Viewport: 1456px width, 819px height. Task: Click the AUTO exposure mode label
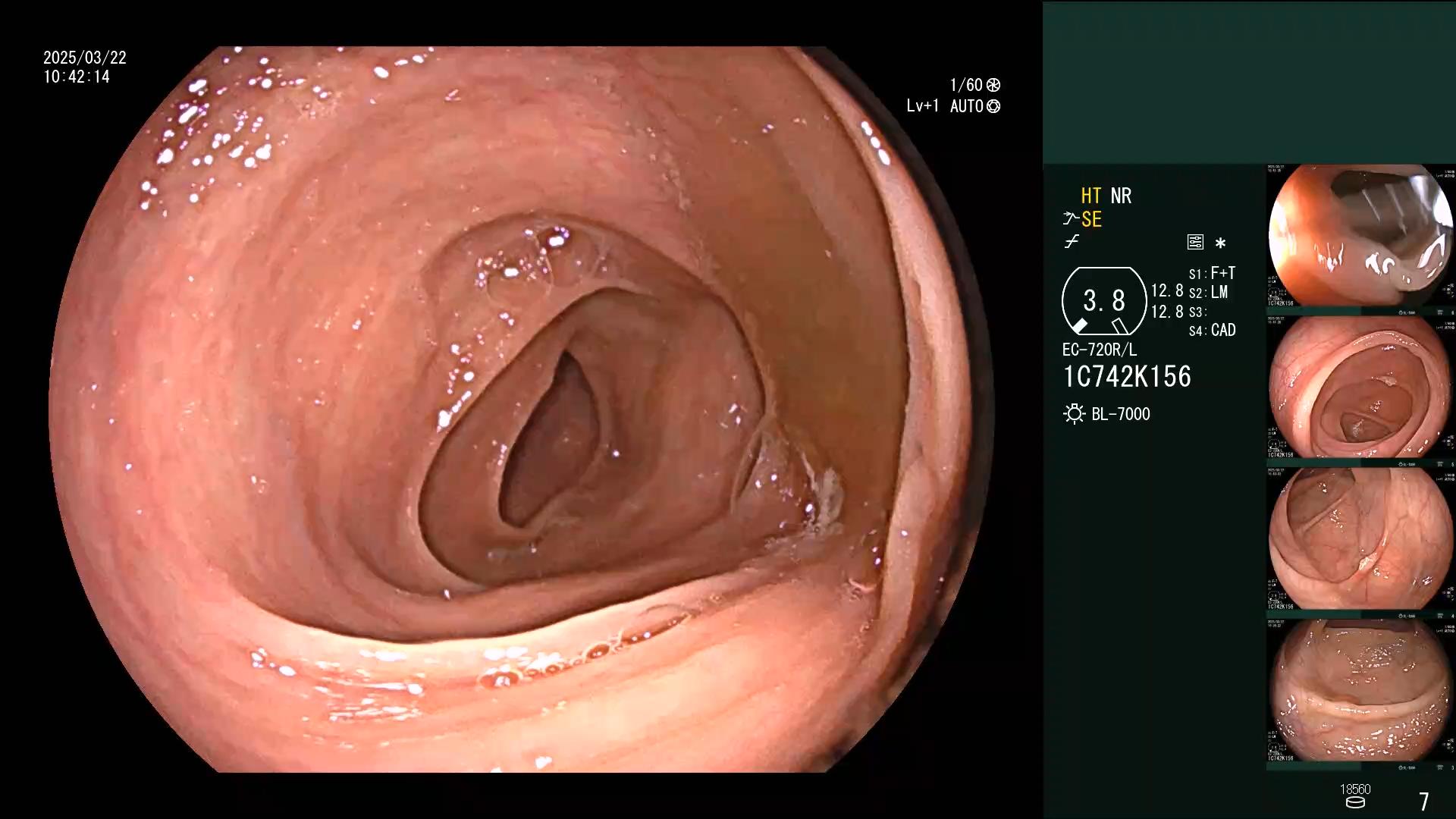point(967,106)
